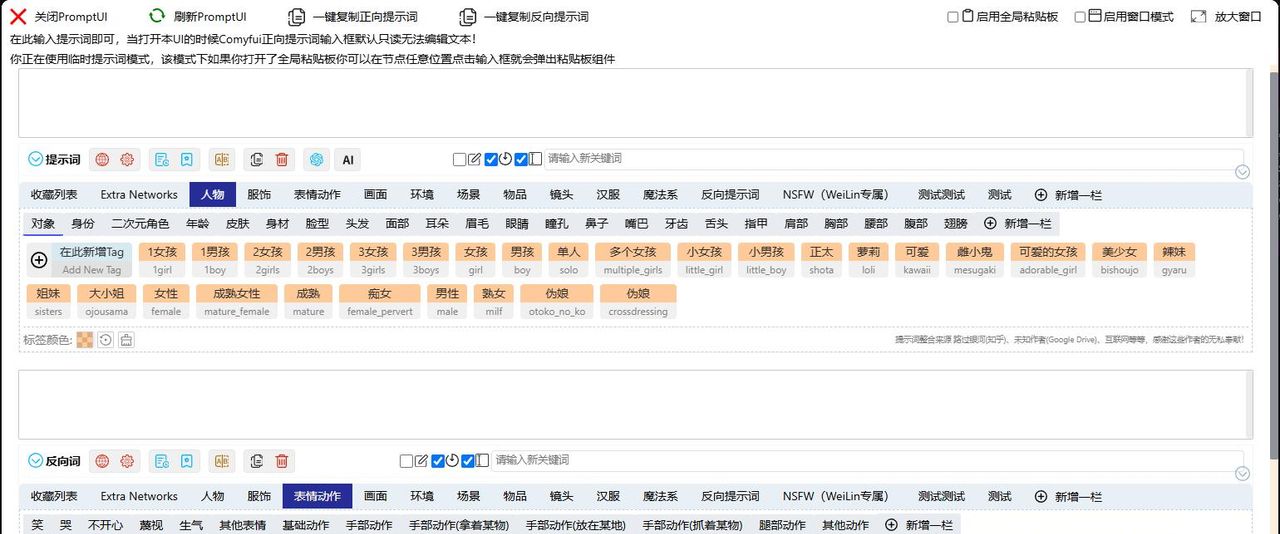Select 笑 sub-tab in 反向词 section
The image size is (1280, 534).
37,525
